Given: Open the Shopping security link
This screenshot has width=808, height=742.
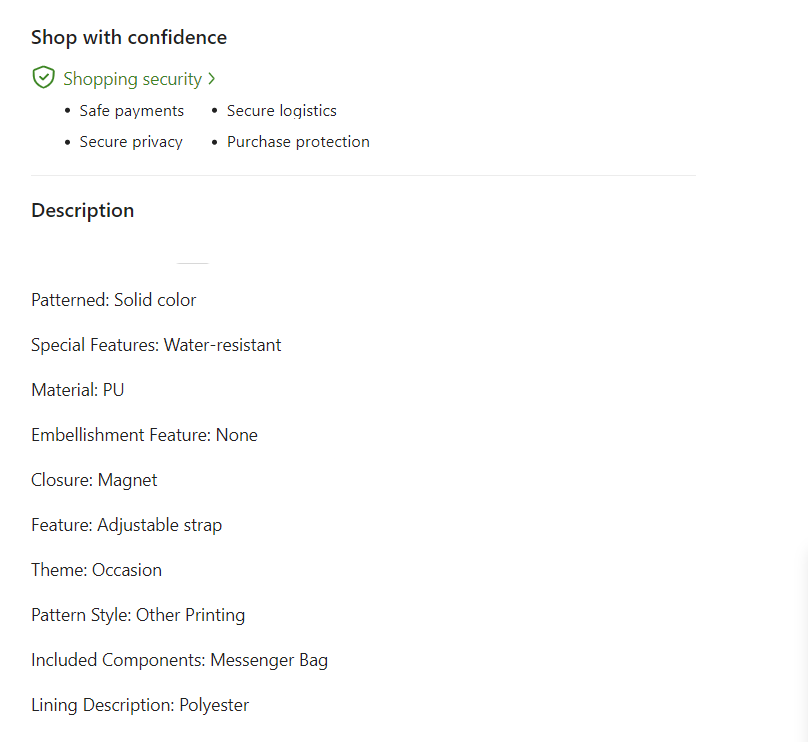Looking at the screenshot, I should [132, 79].
